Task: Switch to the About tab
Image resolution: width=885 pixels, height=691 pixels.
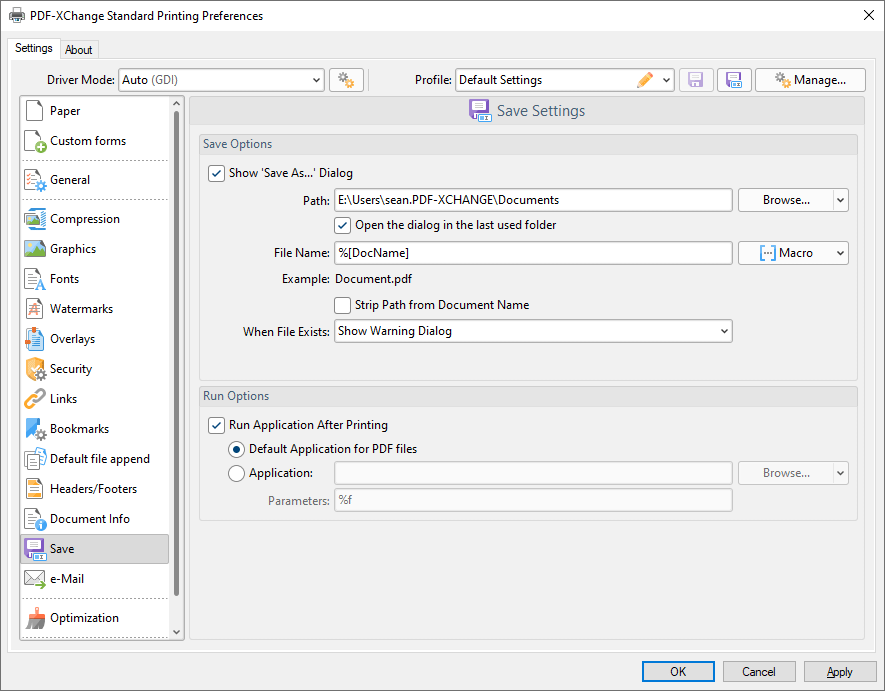Action: [78, 50]
